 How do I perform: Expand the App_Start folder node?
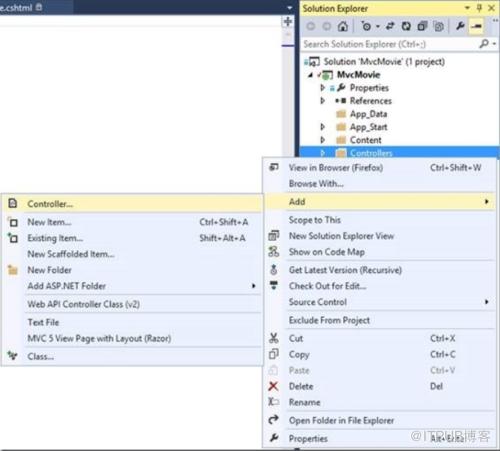(322, 127)
